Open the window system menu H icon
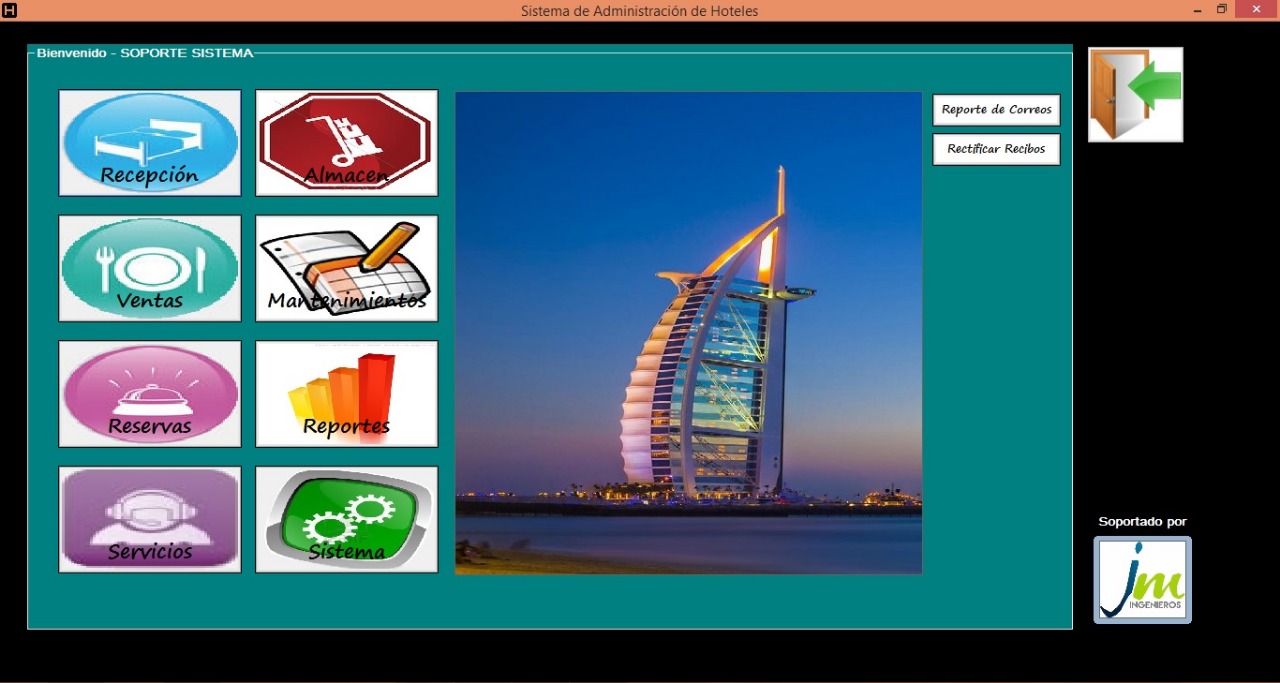1280x683 pixels. 10,10
